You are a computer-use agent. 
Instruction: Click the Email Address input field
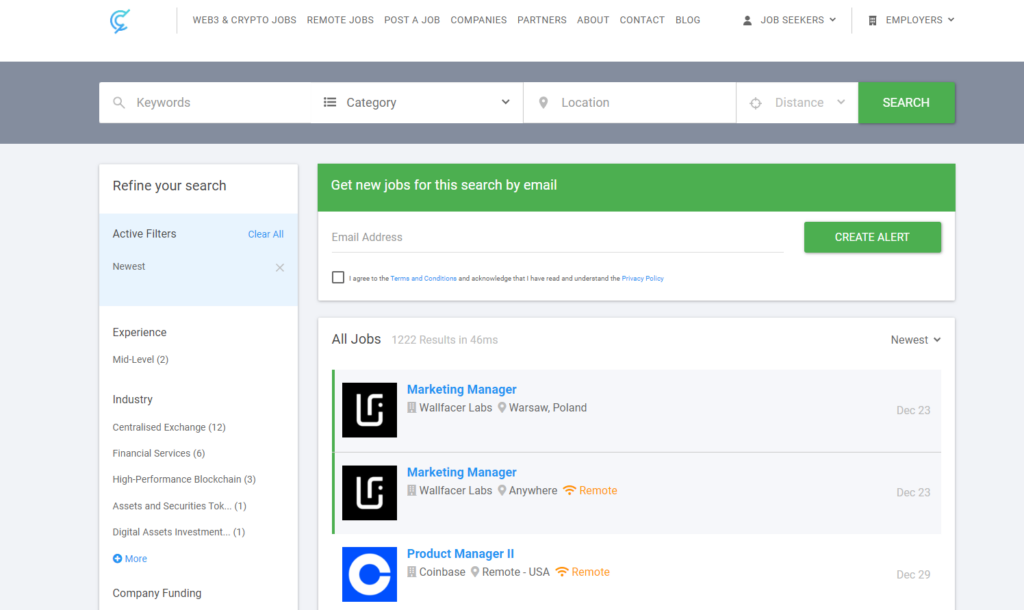[557, 238]
